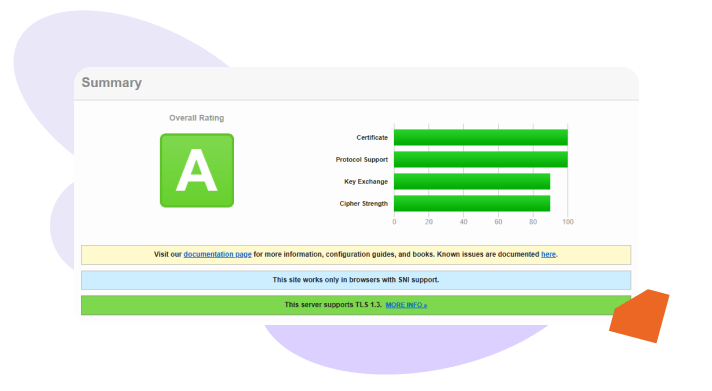Click 'This server supports TLS 1.3' text
The height and width of the screenshot is (391, 712).
coord(333,305)
